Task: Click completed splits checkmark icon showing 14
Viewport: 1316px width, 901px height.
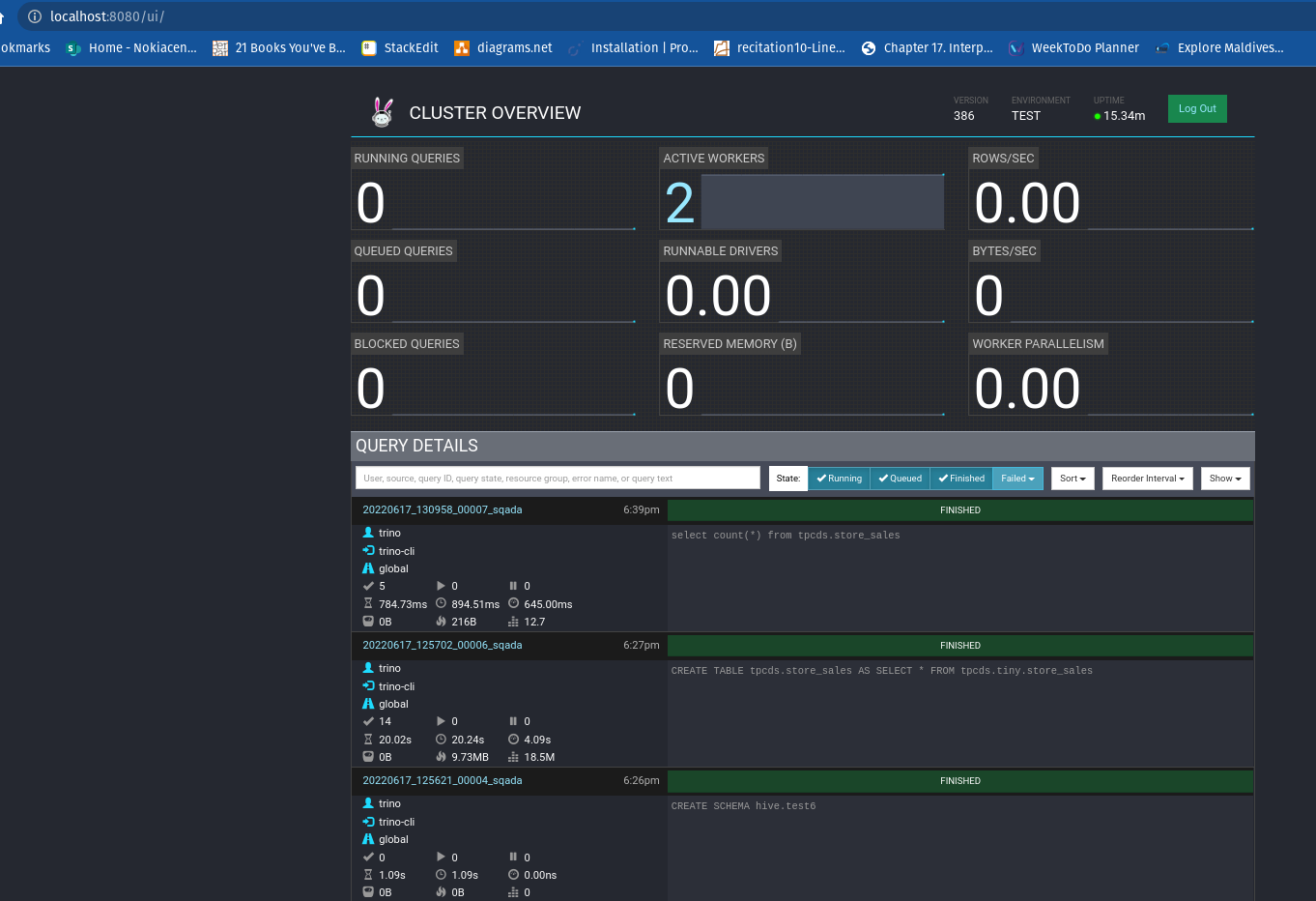Action: [368, 721]
